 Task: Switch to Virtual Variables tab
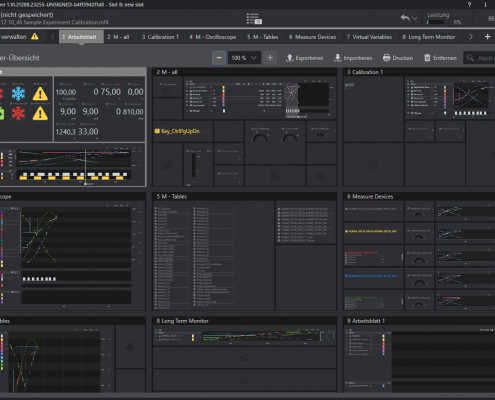(369, 37)
